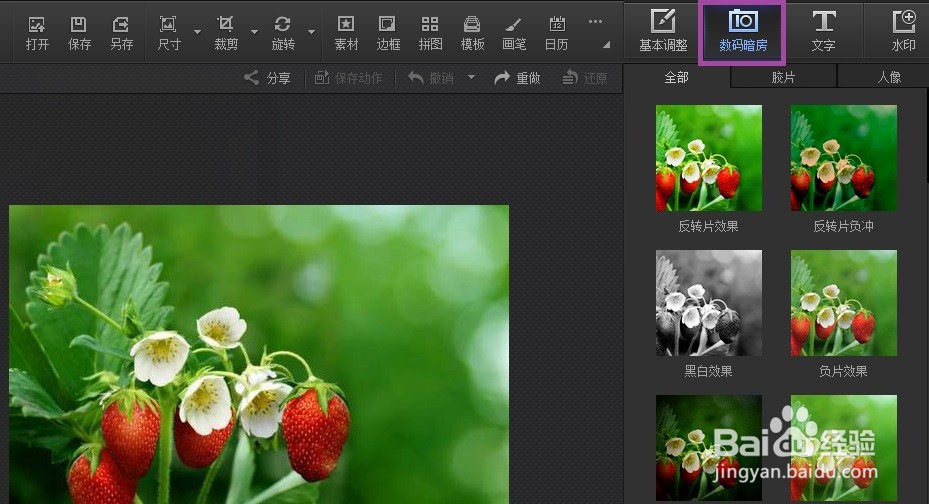Expand the 旋转 dropdown arrow

pyautogui.click(x=311, y=32)
